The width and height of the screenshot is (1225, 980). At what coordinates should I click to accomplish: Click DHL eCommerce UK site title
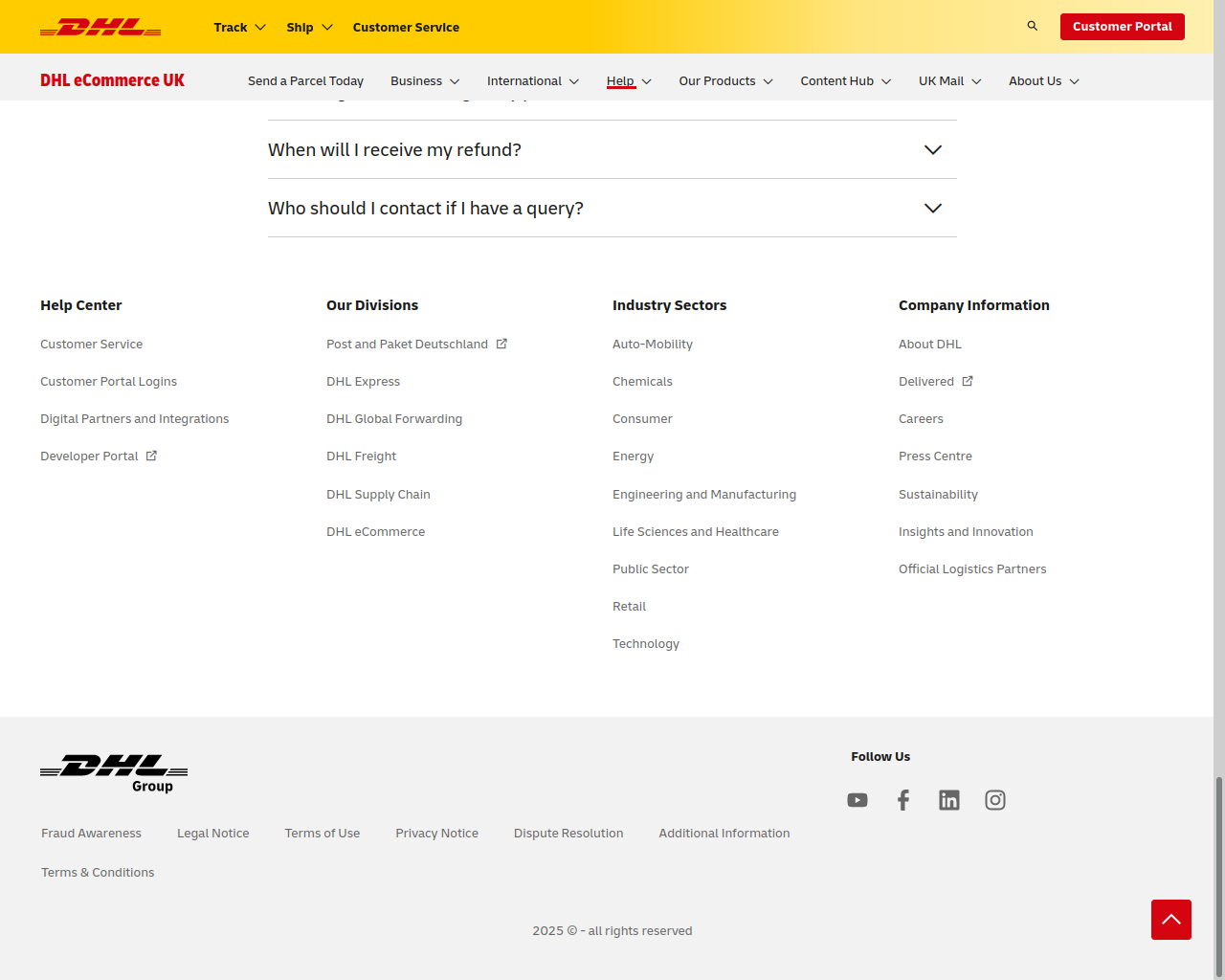point(112,80)
